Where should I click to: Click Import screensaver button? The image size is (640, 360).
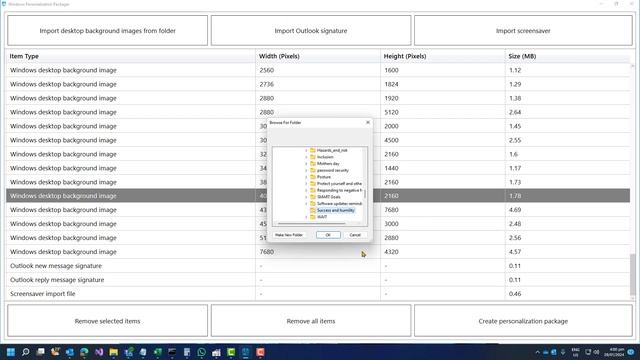pyautogui.click(x=523, y=31)
